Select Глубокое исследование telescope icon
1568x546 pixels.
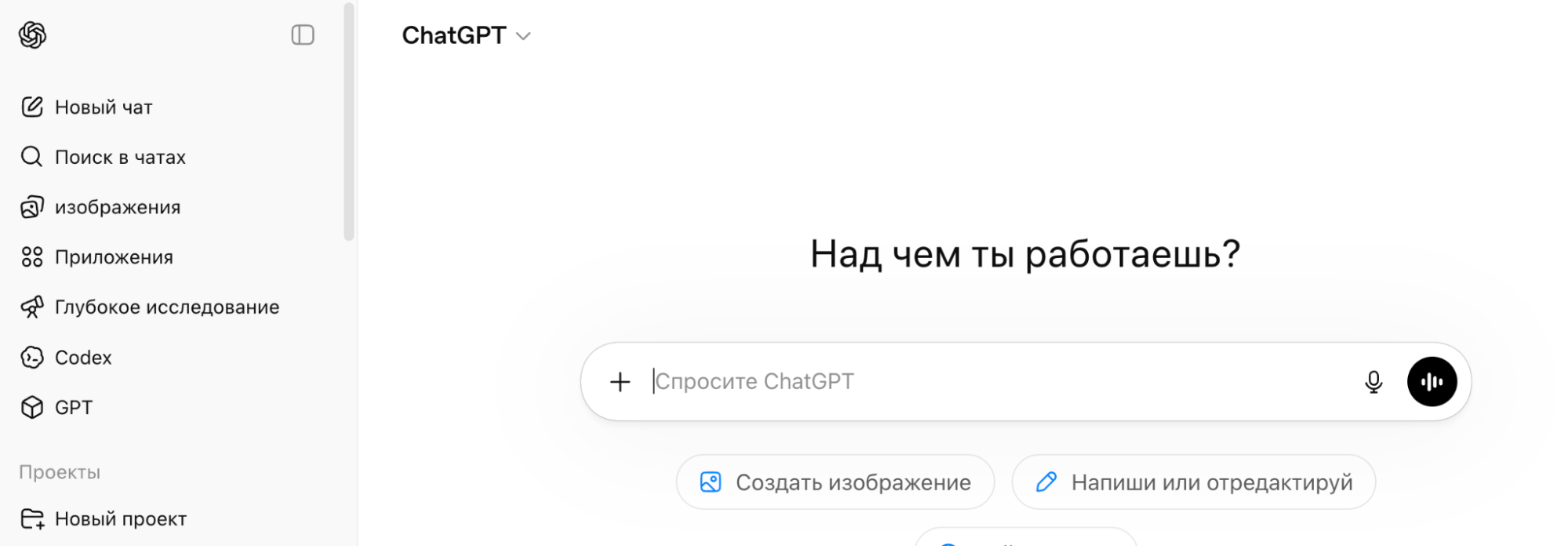[32, 307]
